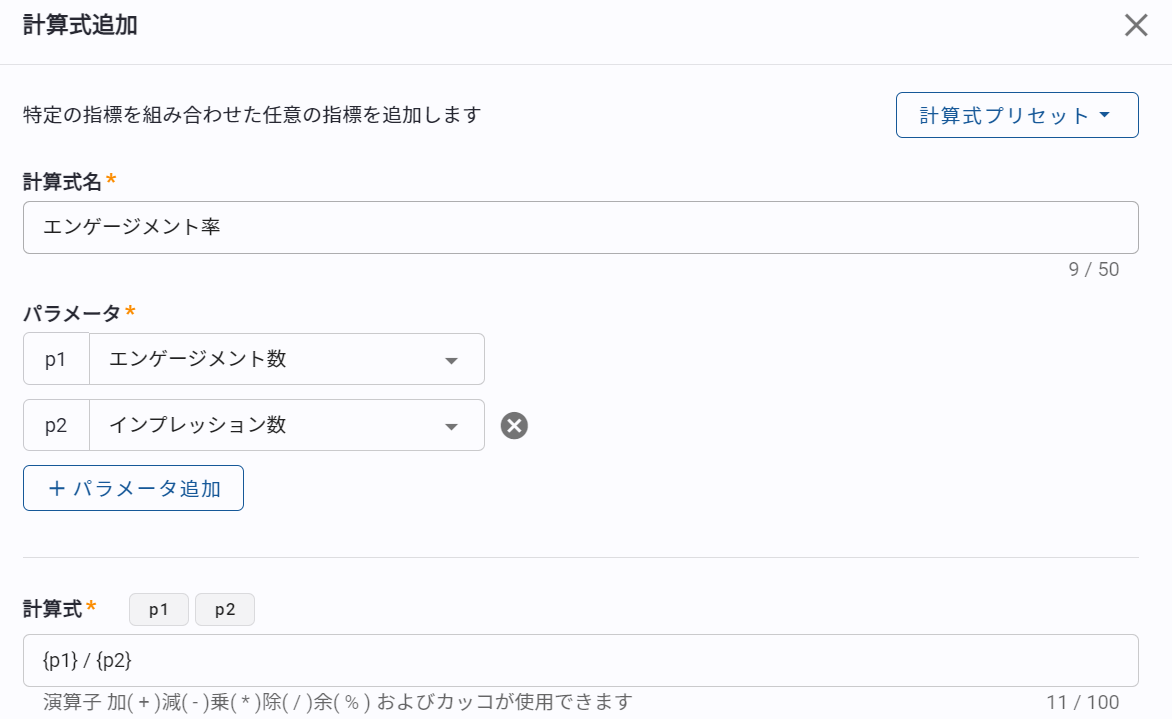The height and width of the screenshot is (719, 1172).
Task: Click the caret arrow on 計算式プリセット
Action: pyautogui.click(x=1105, y=115)
